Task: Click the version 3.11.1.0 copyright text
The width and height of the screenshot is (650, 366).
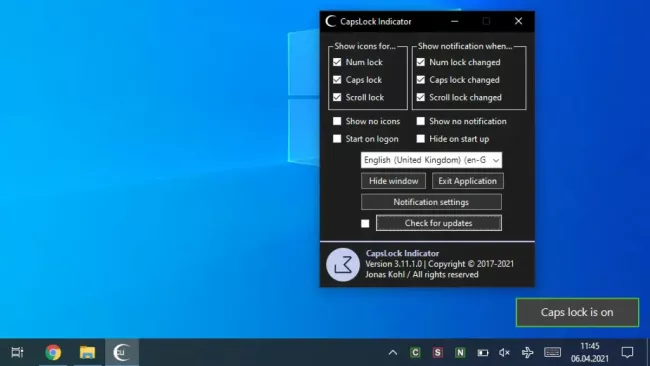Action: 439,264
